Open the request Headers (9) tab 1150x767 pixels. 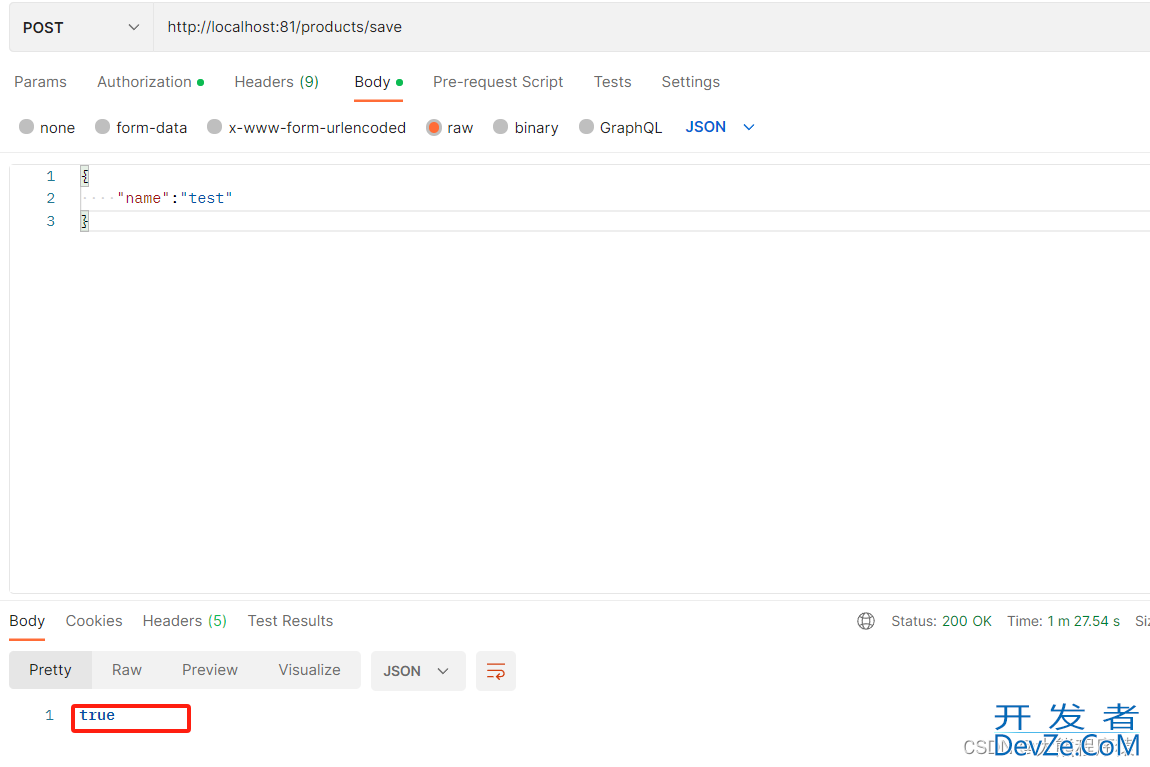pos(276,82)
